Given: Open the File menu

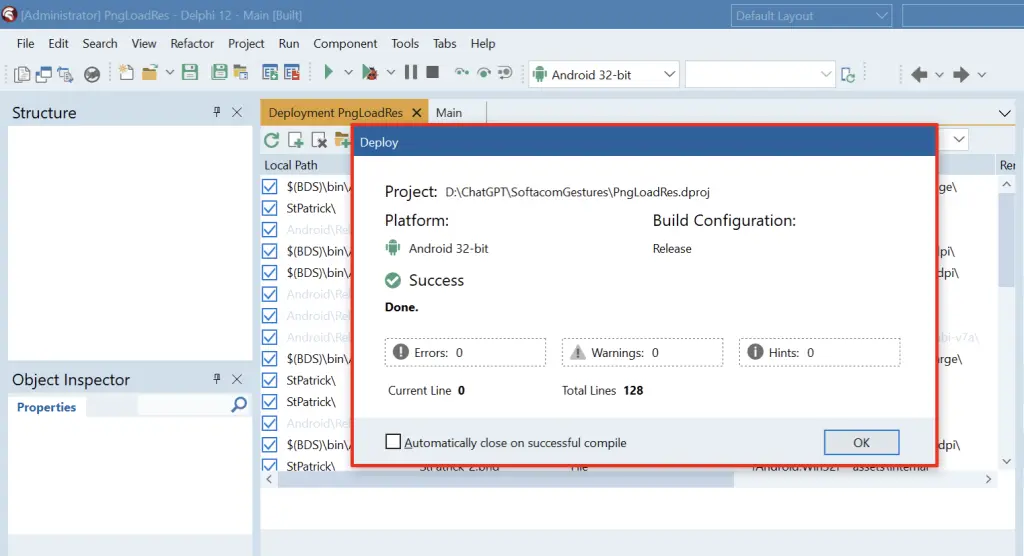Looking at the screenshot, I should (25, 44).
